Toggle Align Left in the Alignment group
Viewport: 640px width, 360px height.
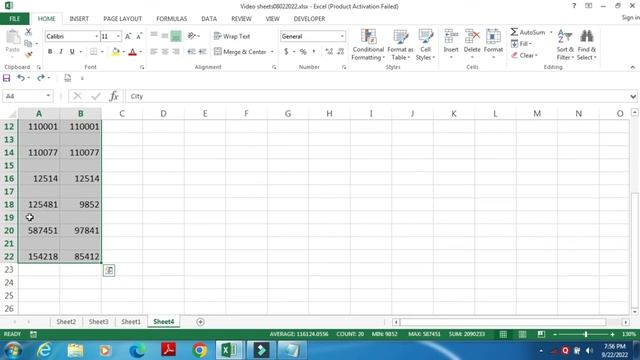(154, 51)
